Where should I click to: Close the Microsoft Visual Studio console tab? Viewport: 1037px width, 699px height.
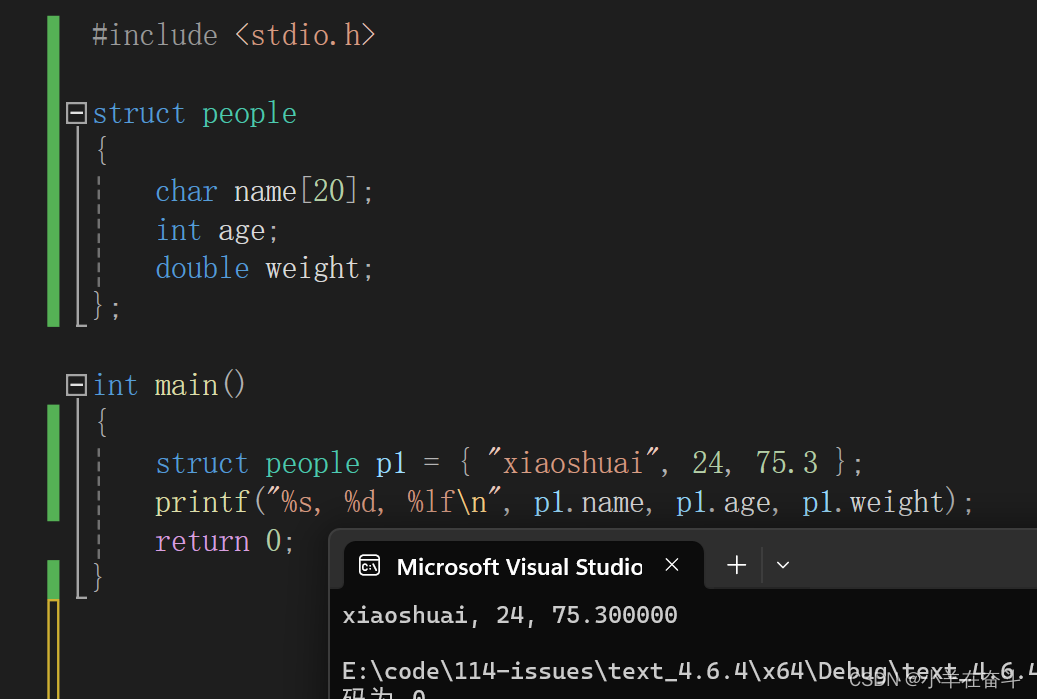[672, 565]
